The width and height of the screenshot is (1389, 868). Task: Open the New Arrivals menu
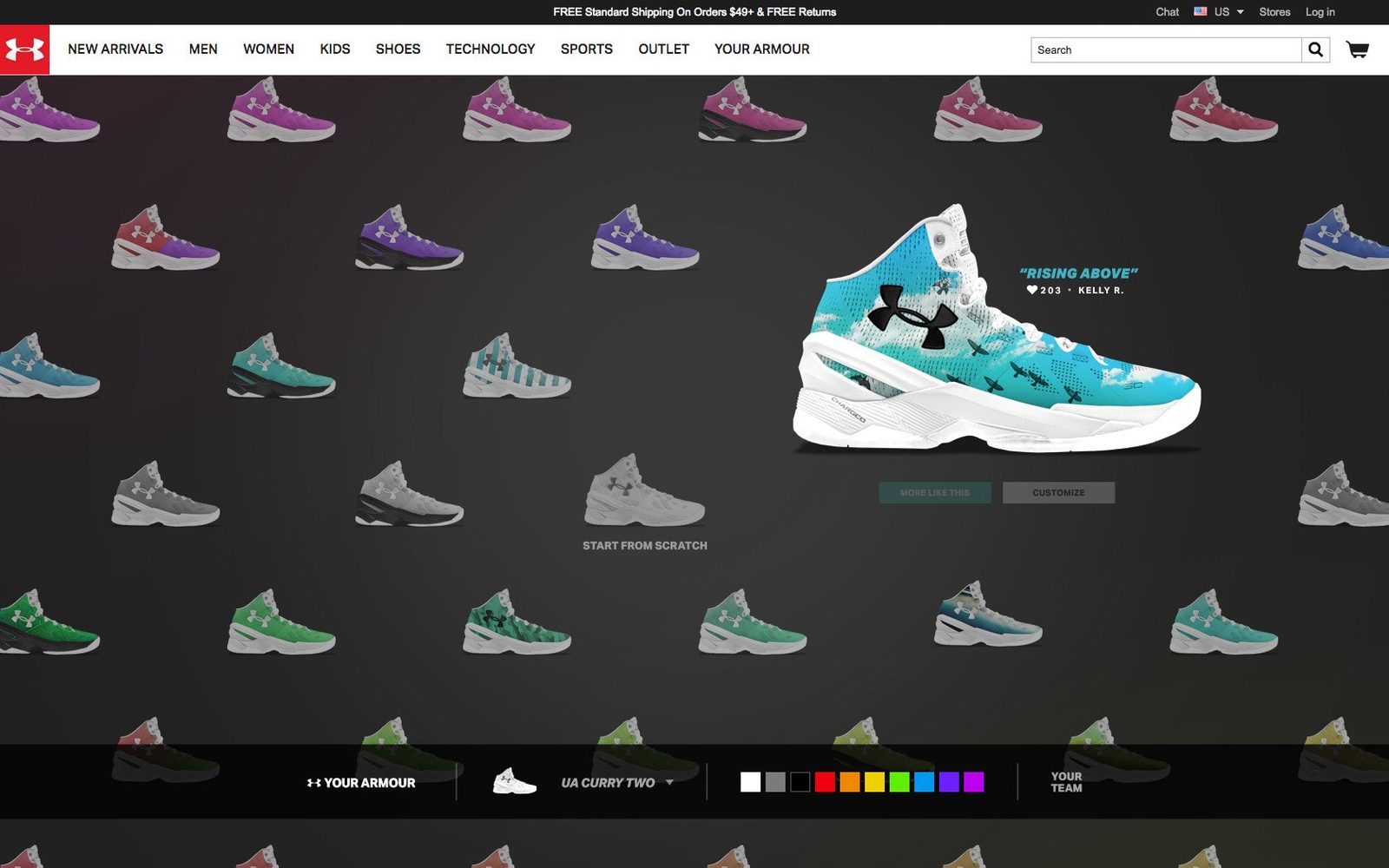[x=115, y=49]
